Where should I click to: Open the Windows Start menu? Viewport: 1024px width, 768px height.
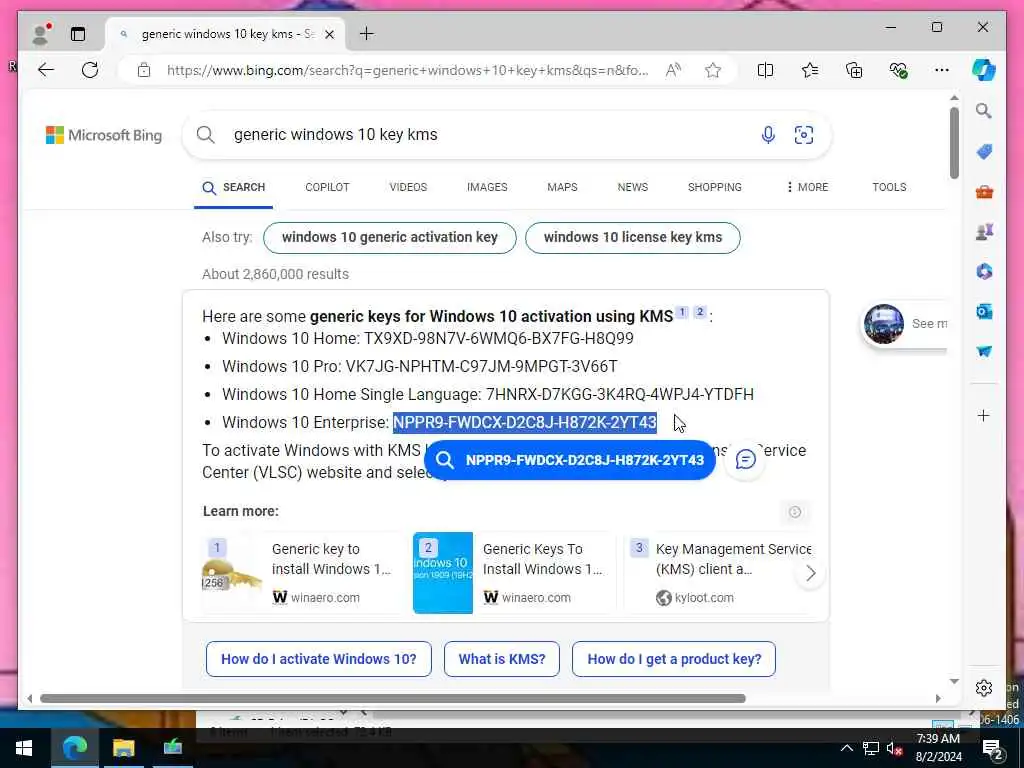(24, 748)
